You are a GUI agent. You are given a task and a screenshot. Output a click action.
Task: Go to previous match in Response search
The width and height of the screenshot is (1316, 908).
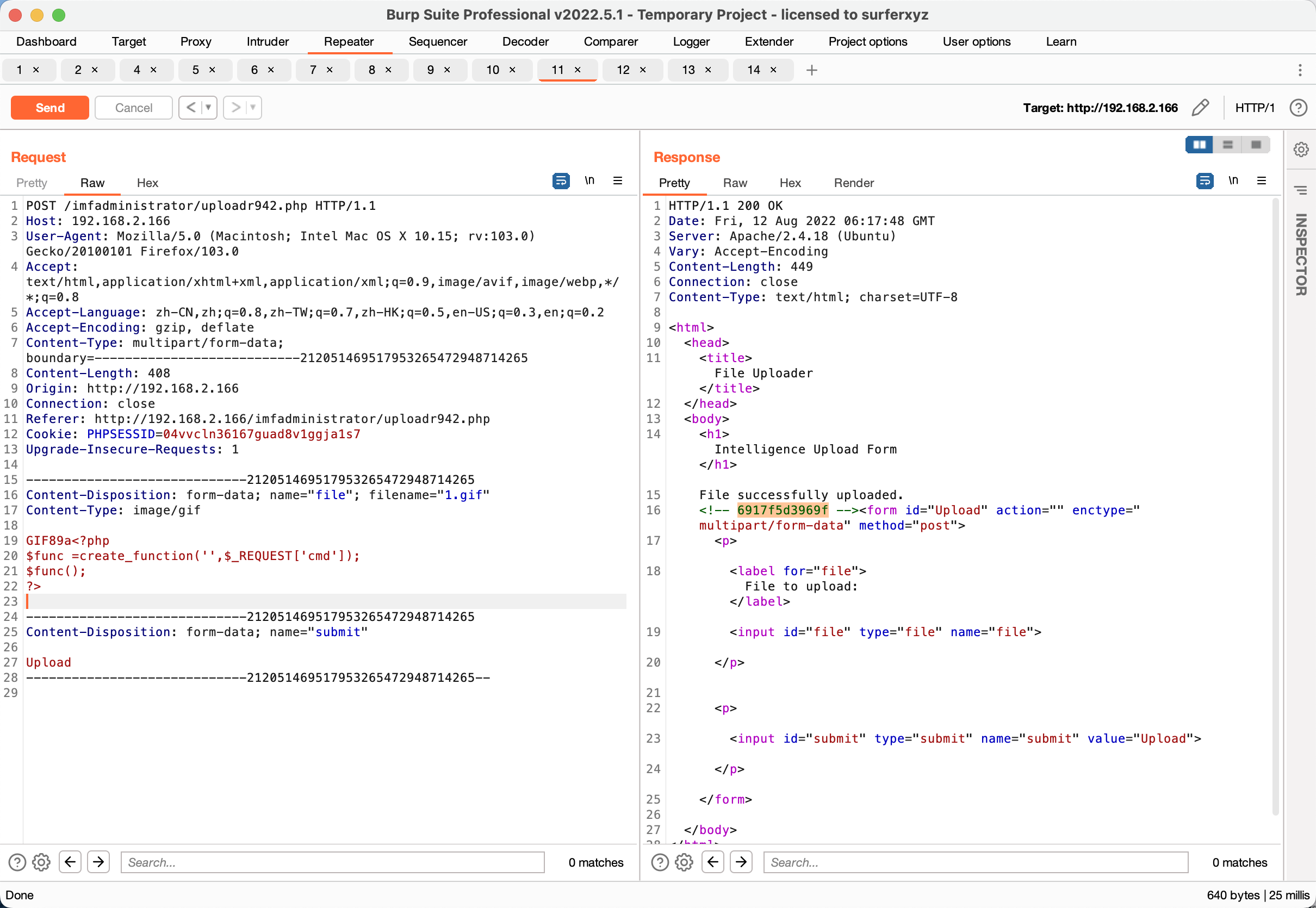[713, 862]
